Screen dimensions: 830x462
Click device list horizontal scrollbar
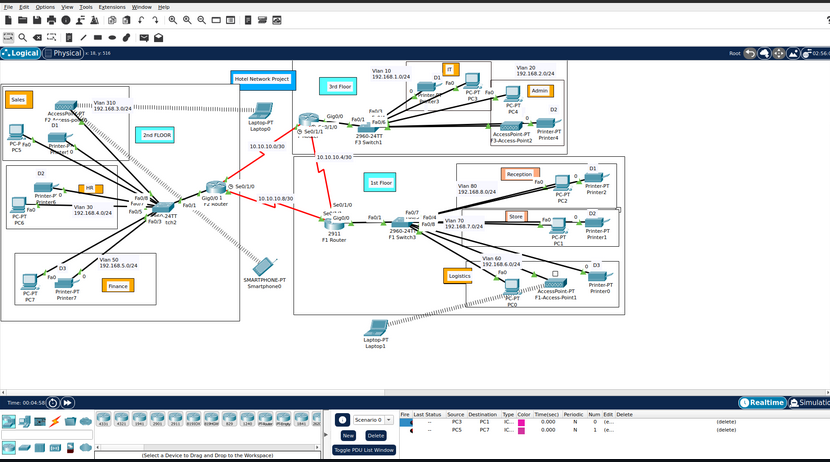208,447
